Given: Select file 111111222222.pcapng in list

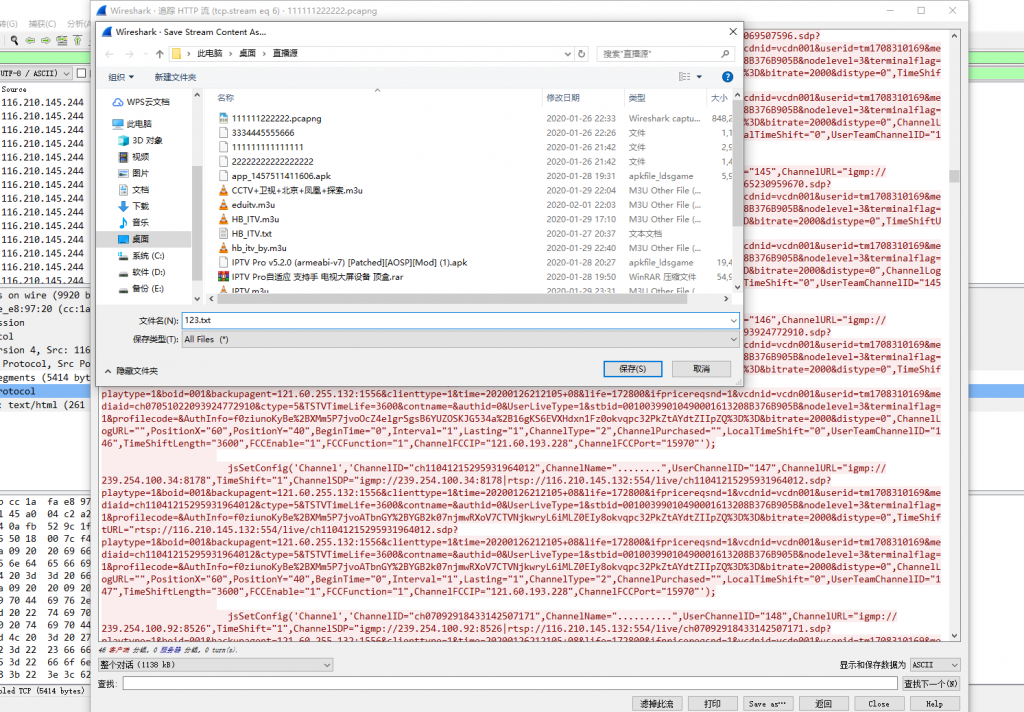Looking at the screenshot, I should tap(270, 118).
